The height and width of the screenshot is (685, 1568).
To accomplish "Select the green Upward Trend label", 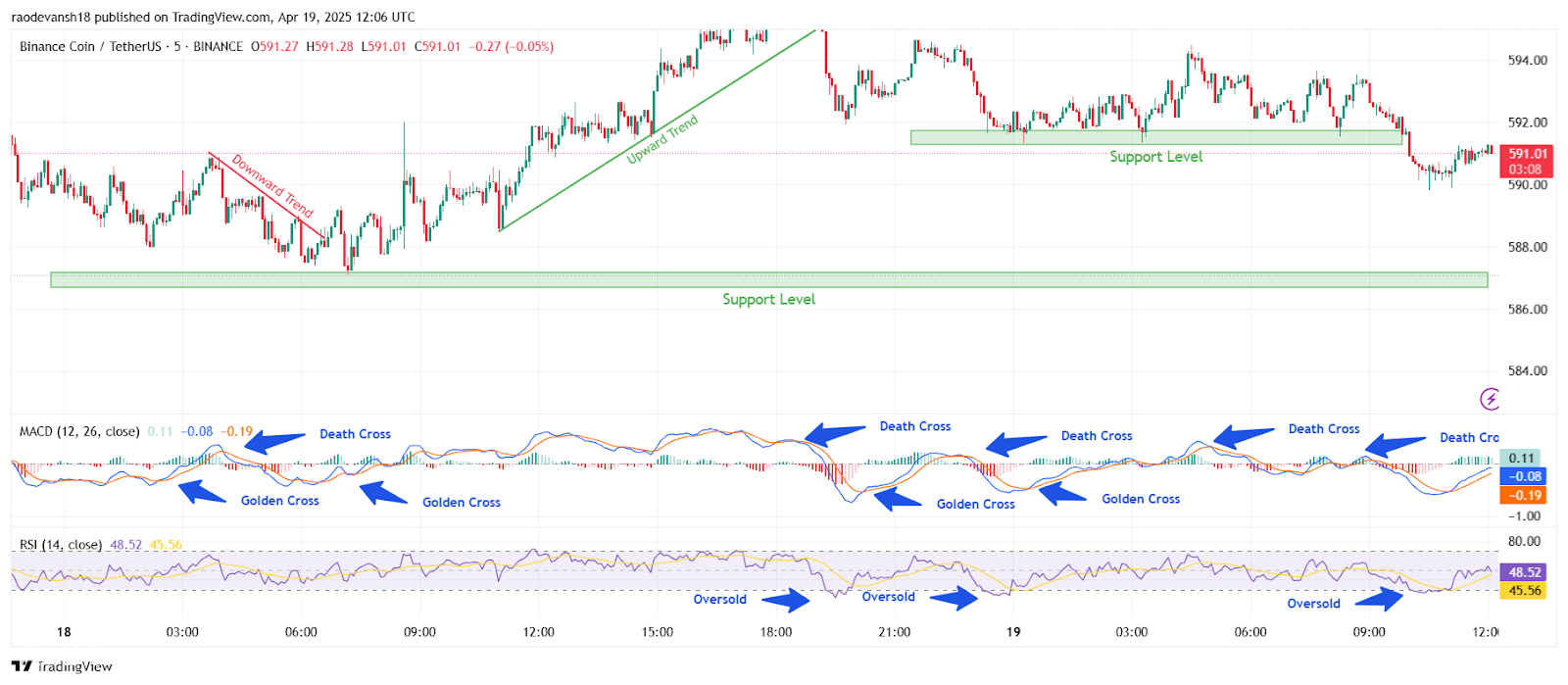I will 662,138.
